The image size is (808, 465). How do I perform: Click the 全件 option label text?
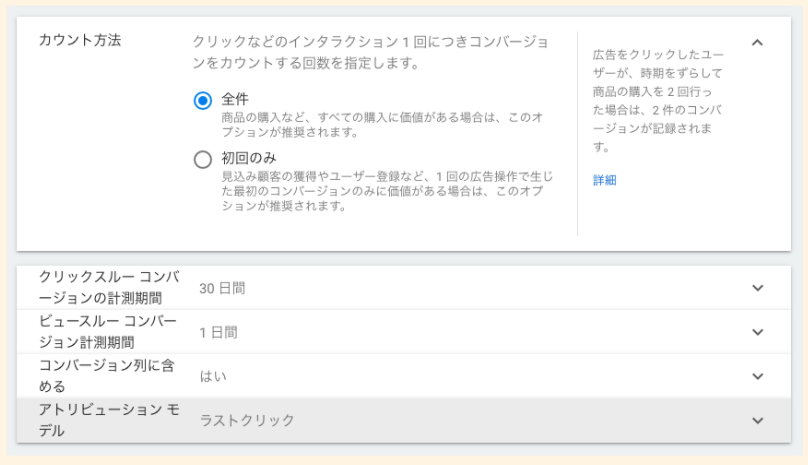pos(235,99)
